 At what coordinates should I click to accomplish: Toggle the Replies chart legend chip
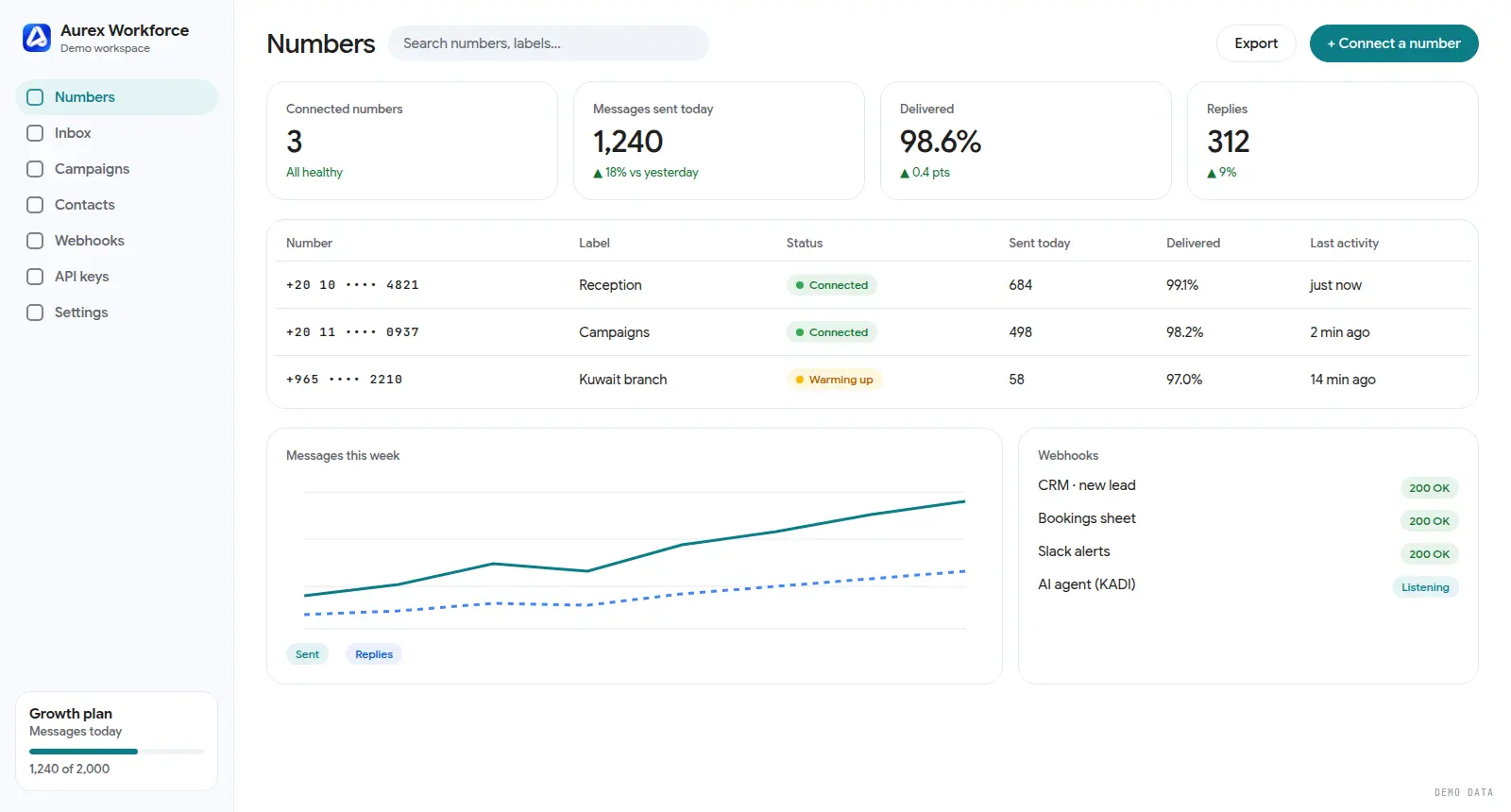pos(374,654)
